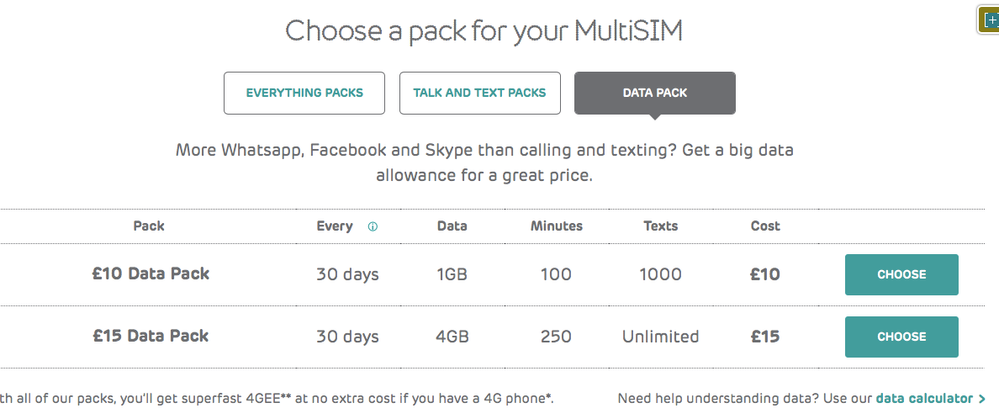
Task: Click the info icon beside the Every header
Action: (373, 227)
